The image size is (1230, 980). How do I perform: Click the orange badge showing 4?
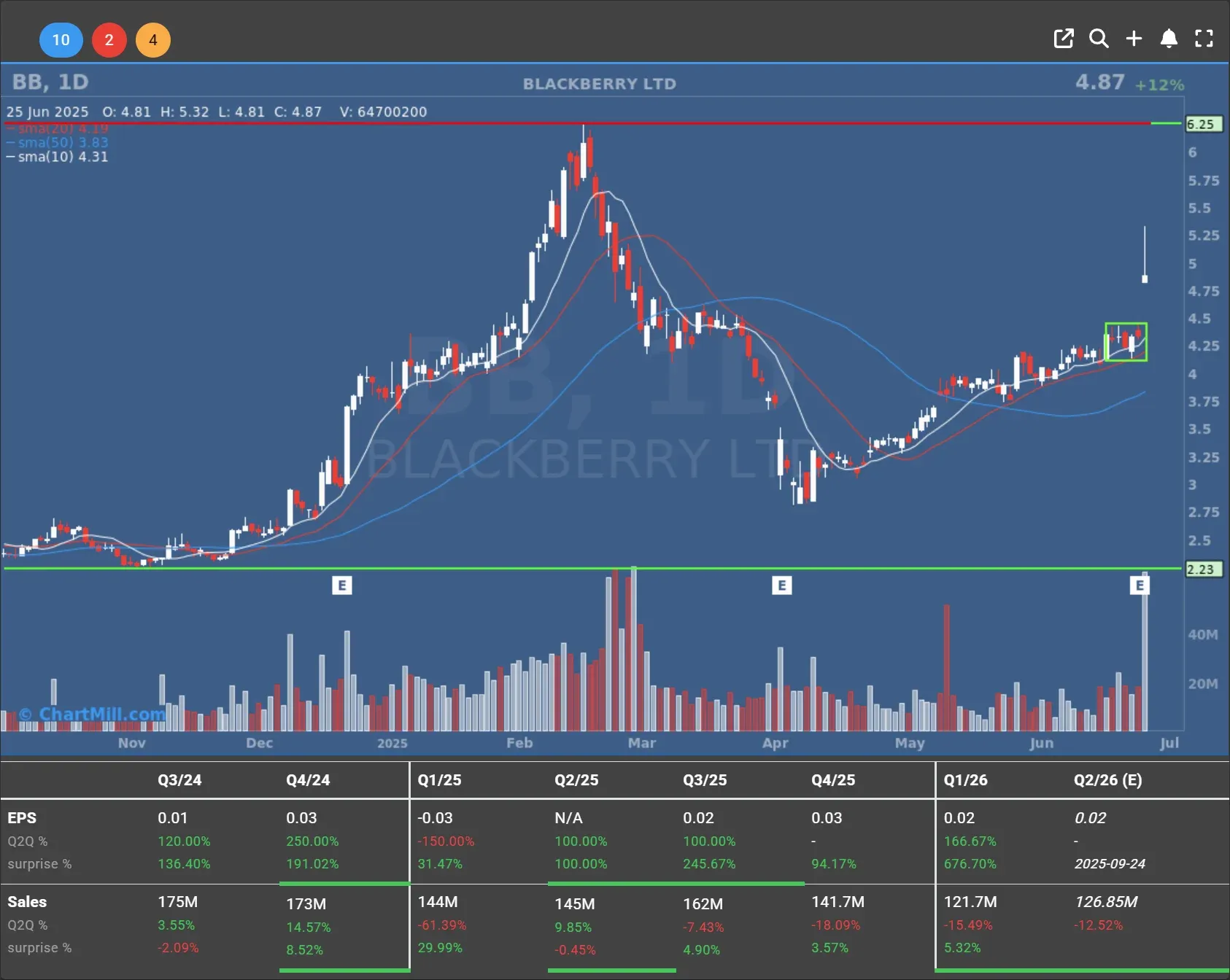click(152, 39)
